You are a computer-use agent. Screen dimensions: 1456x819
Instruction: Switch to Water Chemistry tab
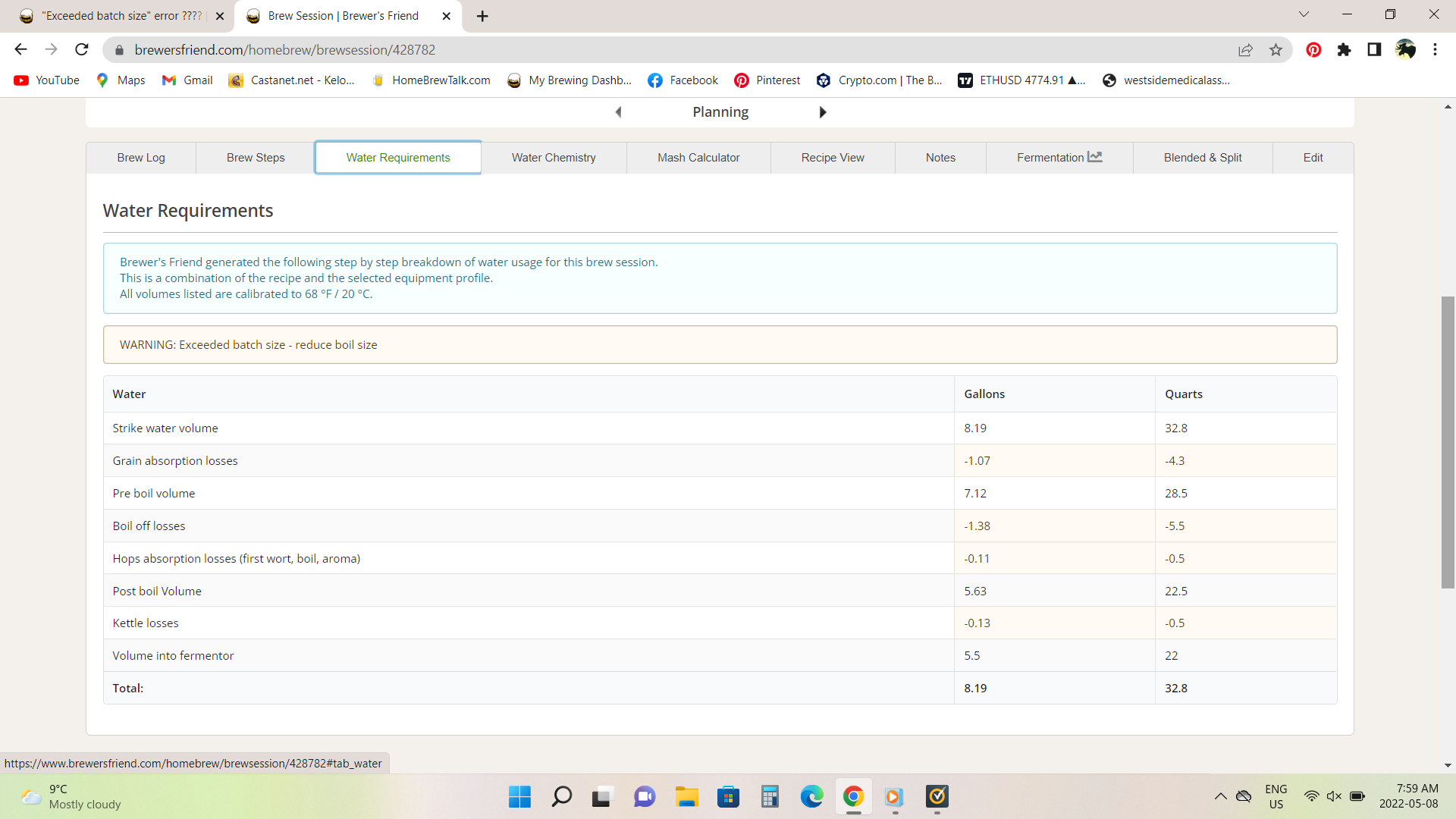(x=554, y=158)
